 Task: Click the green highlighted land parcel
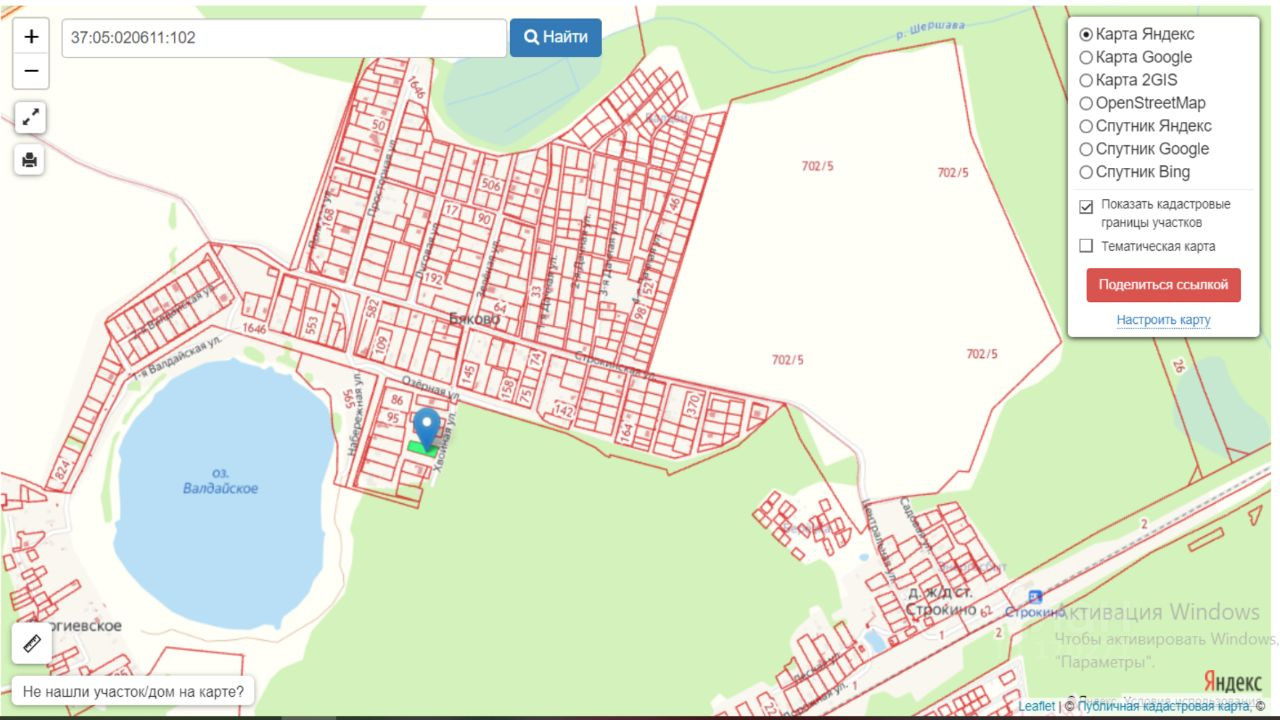coord(422,448)
